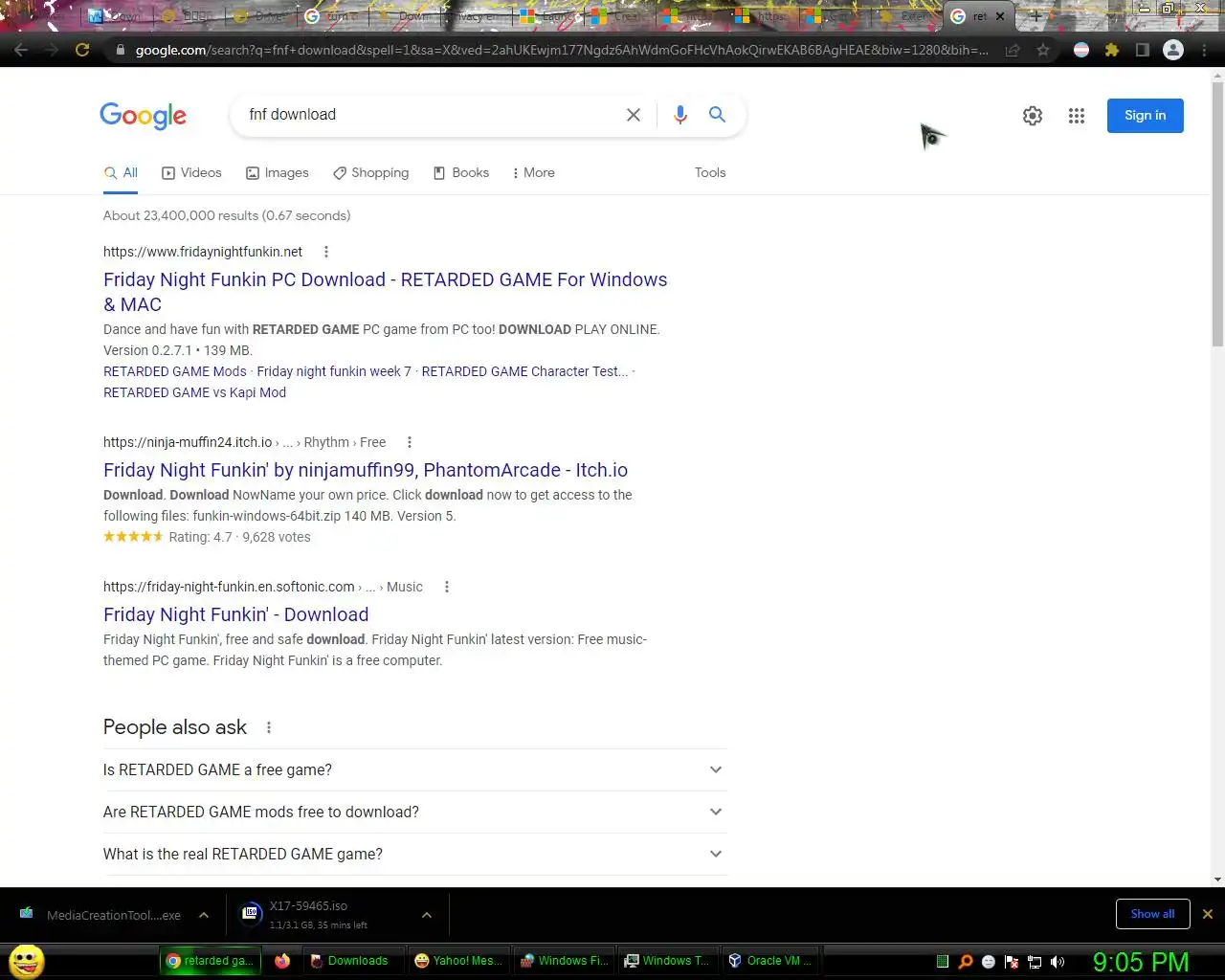Screen dimensions: 1225x980
Task: Open Firefox from the taskbar
Action: (x=282, y=961)
